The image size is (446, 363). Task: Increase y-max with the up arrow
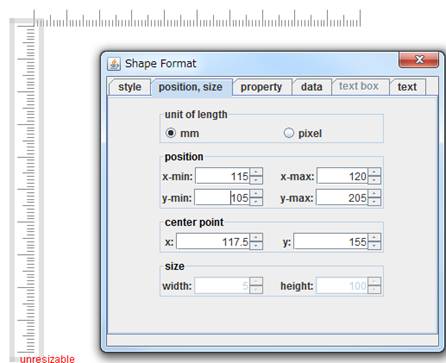click(x=374, y=194)
